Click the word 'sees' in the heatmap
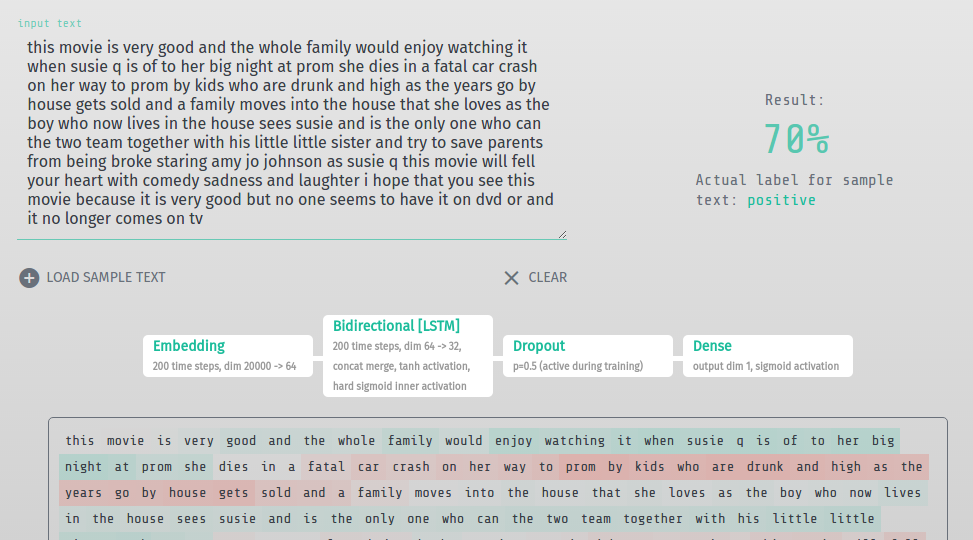This screenshot has height=540, width=973. pos(191,519)
